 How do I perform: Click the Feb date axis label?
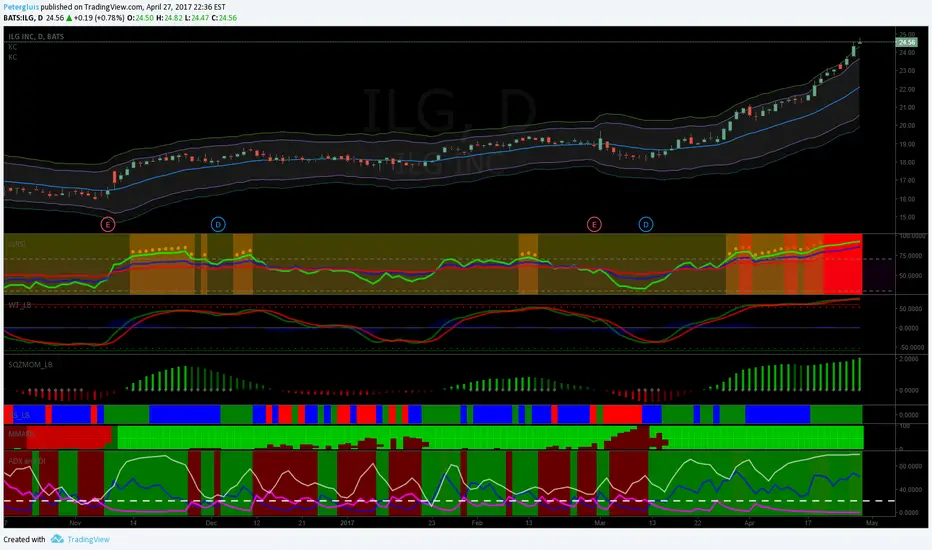point(477,523)
